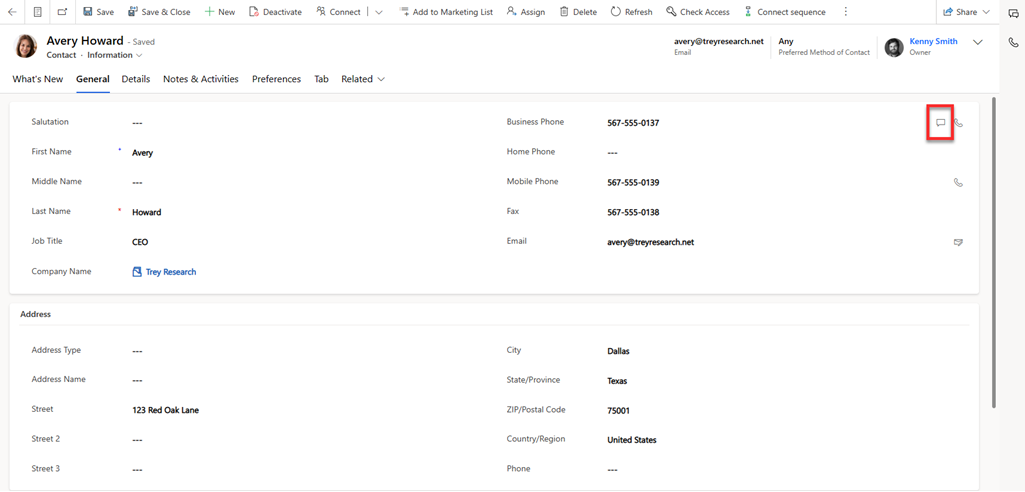Open record in new window icon
The width and height of the screenshot is (1025, 492).
62,12
